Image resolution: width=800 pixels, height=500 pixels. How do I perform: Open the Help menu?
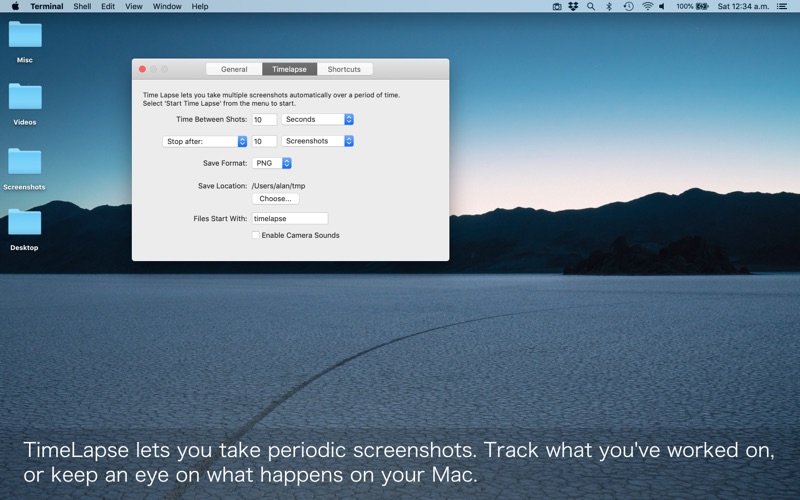click(199, 6)
